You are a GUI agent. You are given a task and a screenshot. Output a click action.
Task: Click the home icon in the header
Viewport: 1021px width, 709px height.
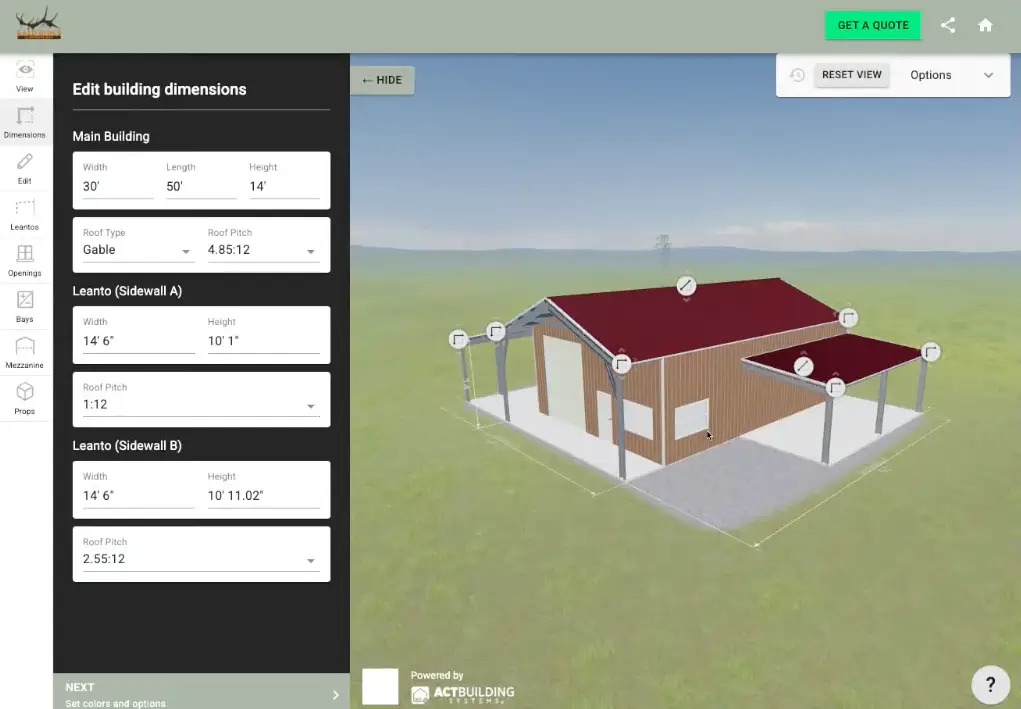pyautogui.click(x=985, y=25)
